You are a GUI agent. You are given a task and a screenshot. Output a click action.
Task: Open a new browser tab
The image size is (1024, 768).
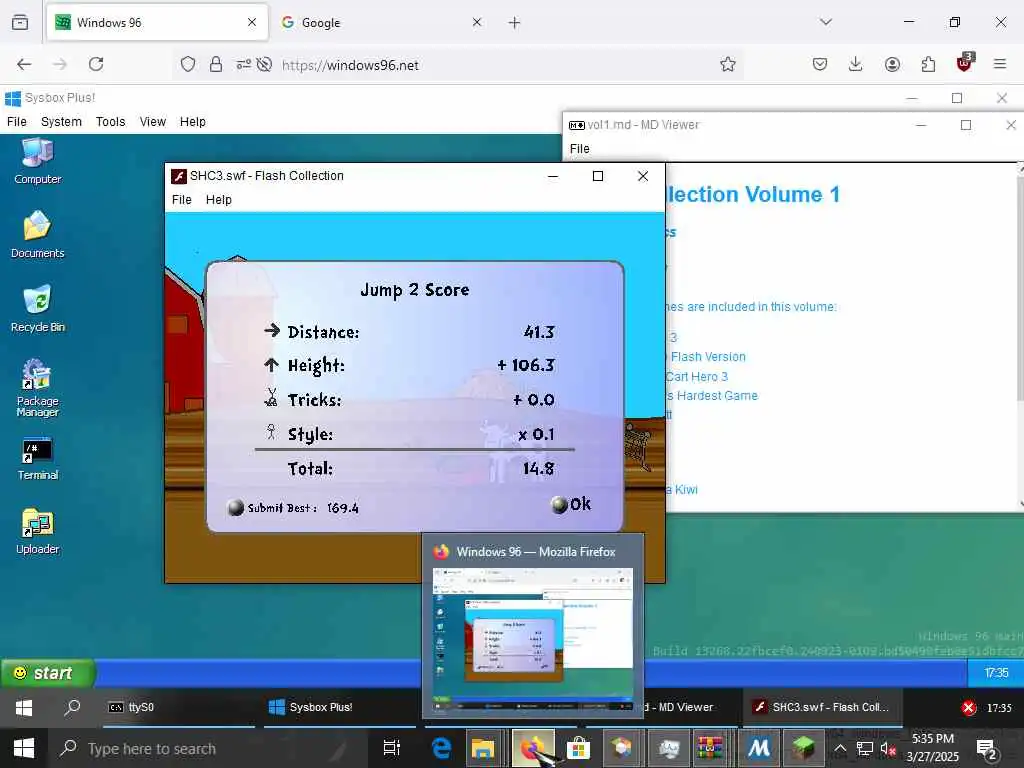(515, 23)
